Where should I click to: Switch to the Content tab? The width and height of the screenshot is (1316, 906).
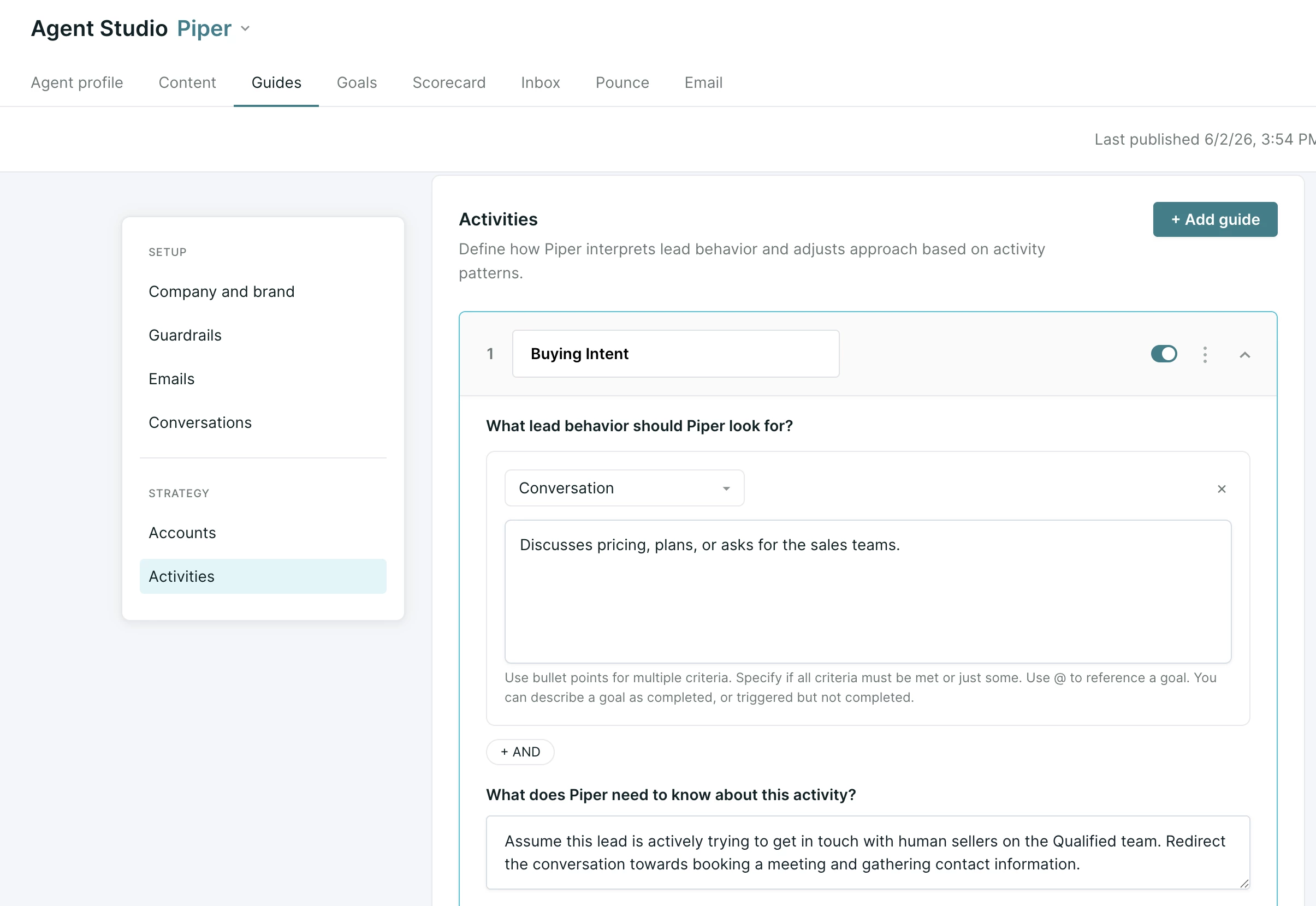tap(187, 82)
